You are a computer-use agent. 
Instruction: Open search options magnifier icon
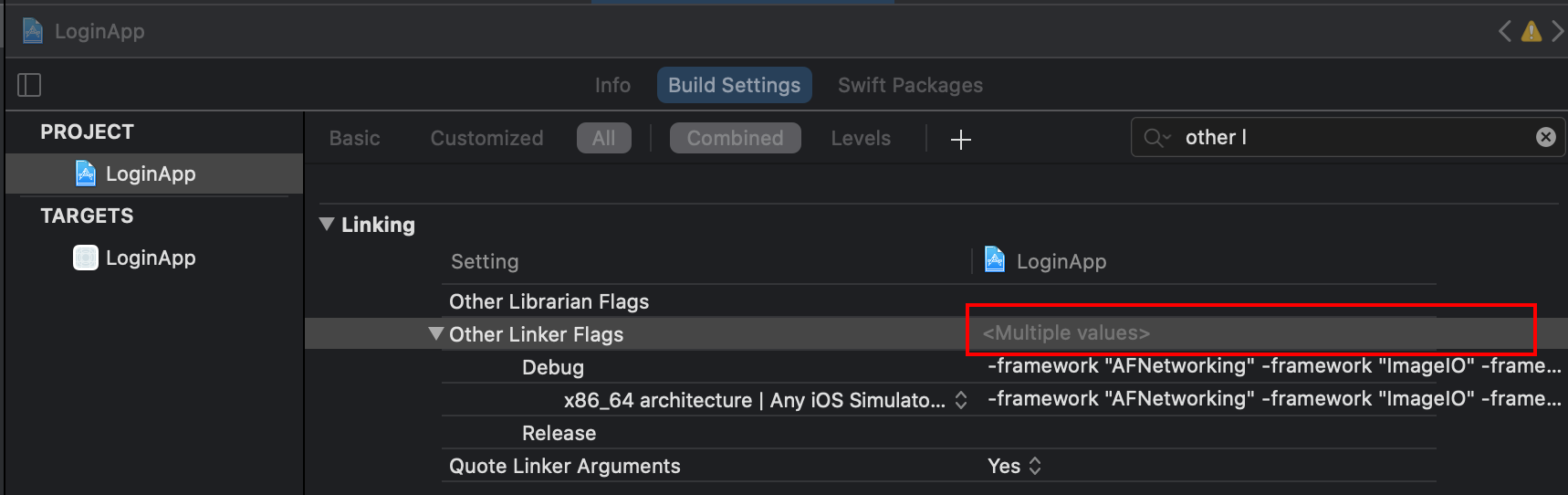click(1156, 138)
